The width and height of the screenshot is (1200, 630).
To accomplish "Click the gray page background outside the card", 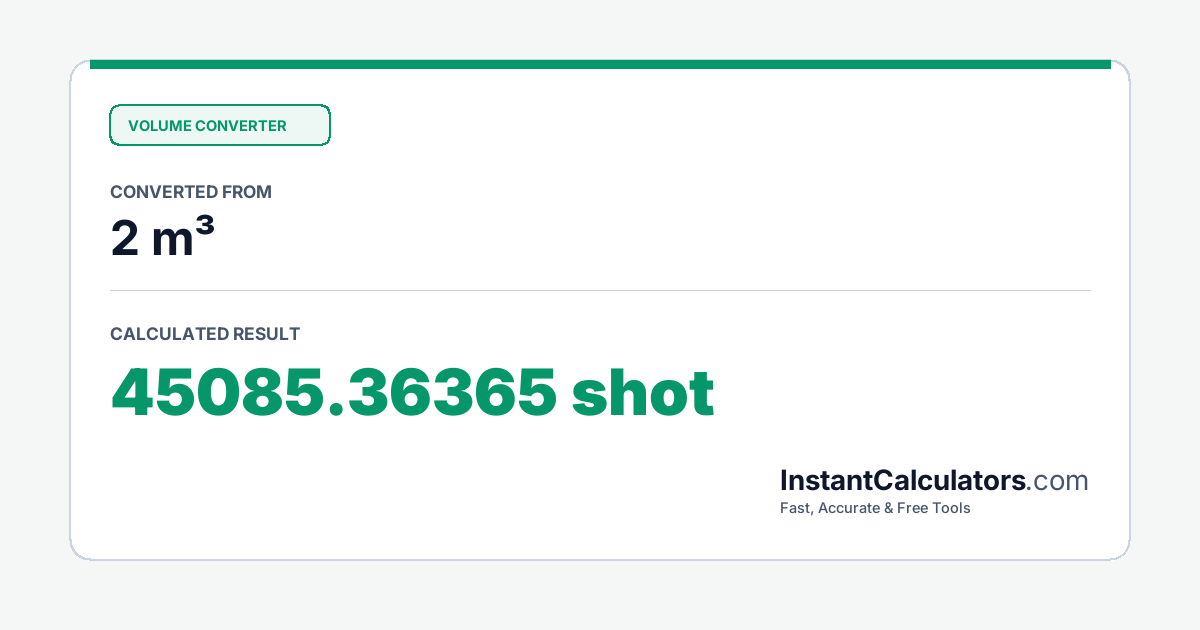I will [600, 595].
